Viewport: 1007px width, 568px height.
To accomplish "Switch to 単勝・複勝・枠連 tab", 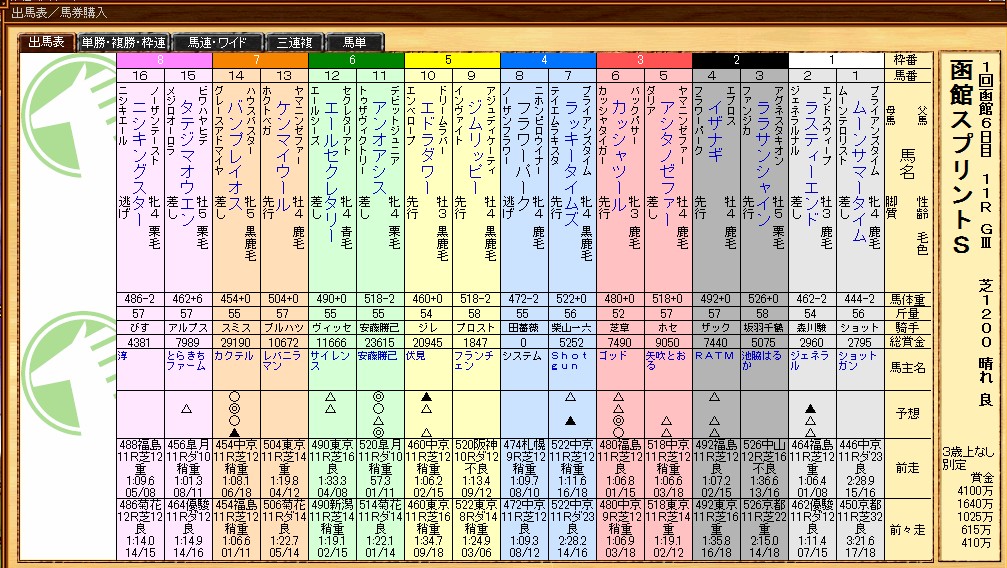I will coord(124,42).
